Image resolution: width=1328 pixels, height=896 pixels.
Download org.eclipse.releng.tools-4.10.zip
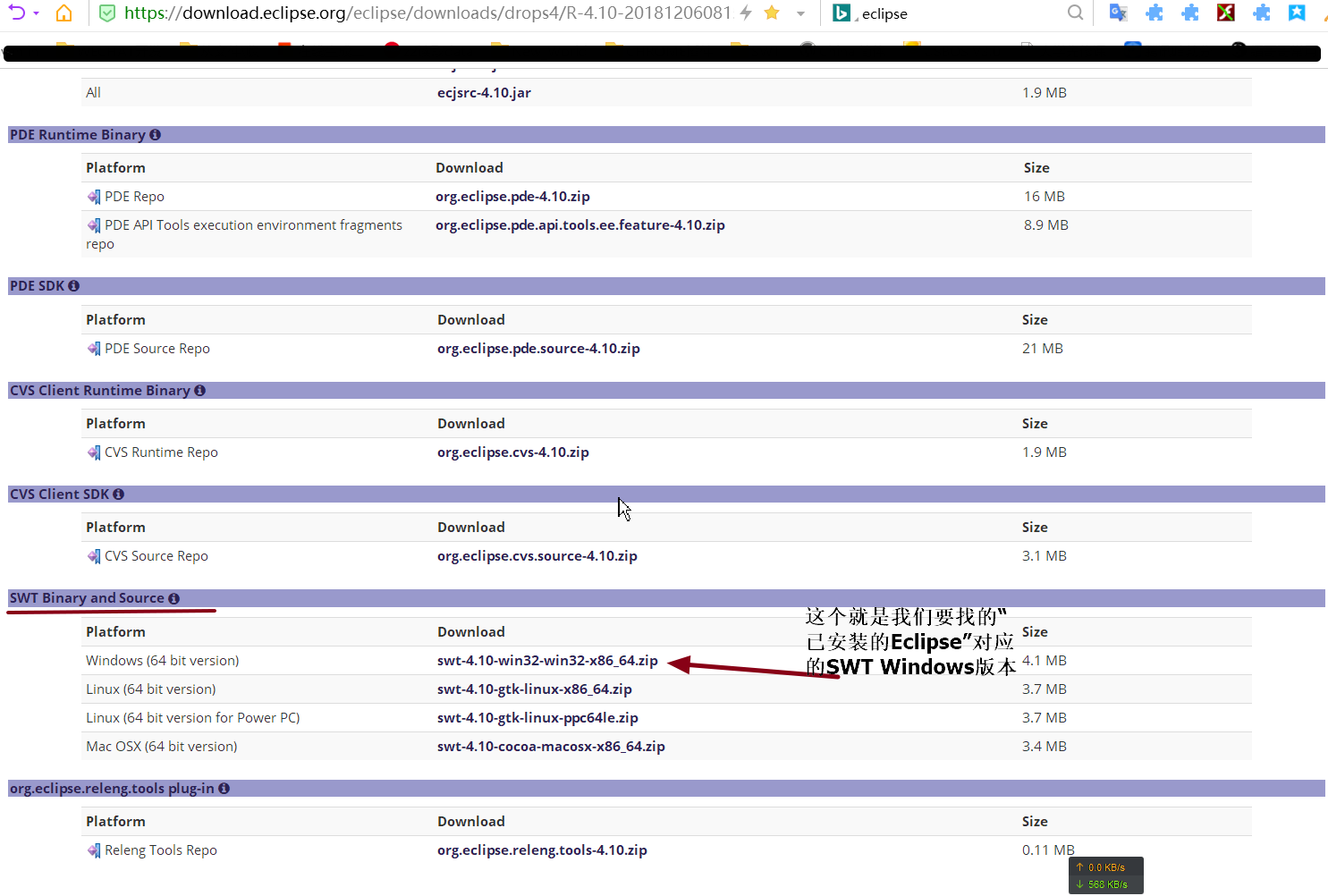tap(542, 850)
